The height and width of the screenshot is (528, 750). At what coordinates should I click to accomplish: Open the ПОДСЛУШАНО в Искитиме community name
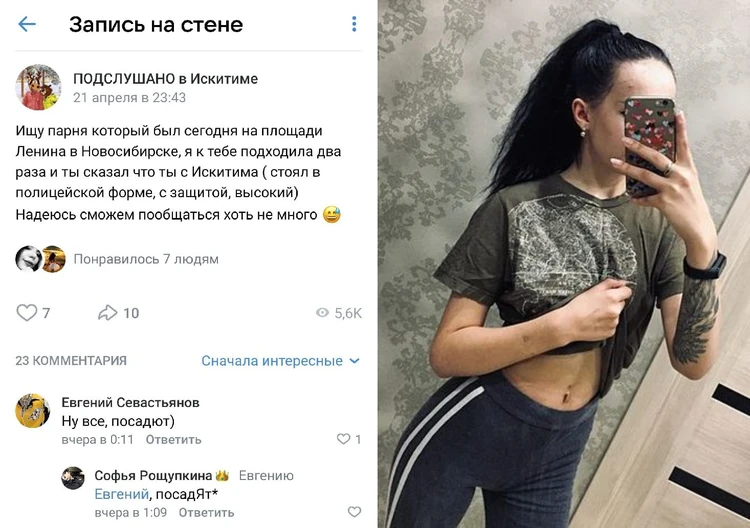(x=165, y=79)
